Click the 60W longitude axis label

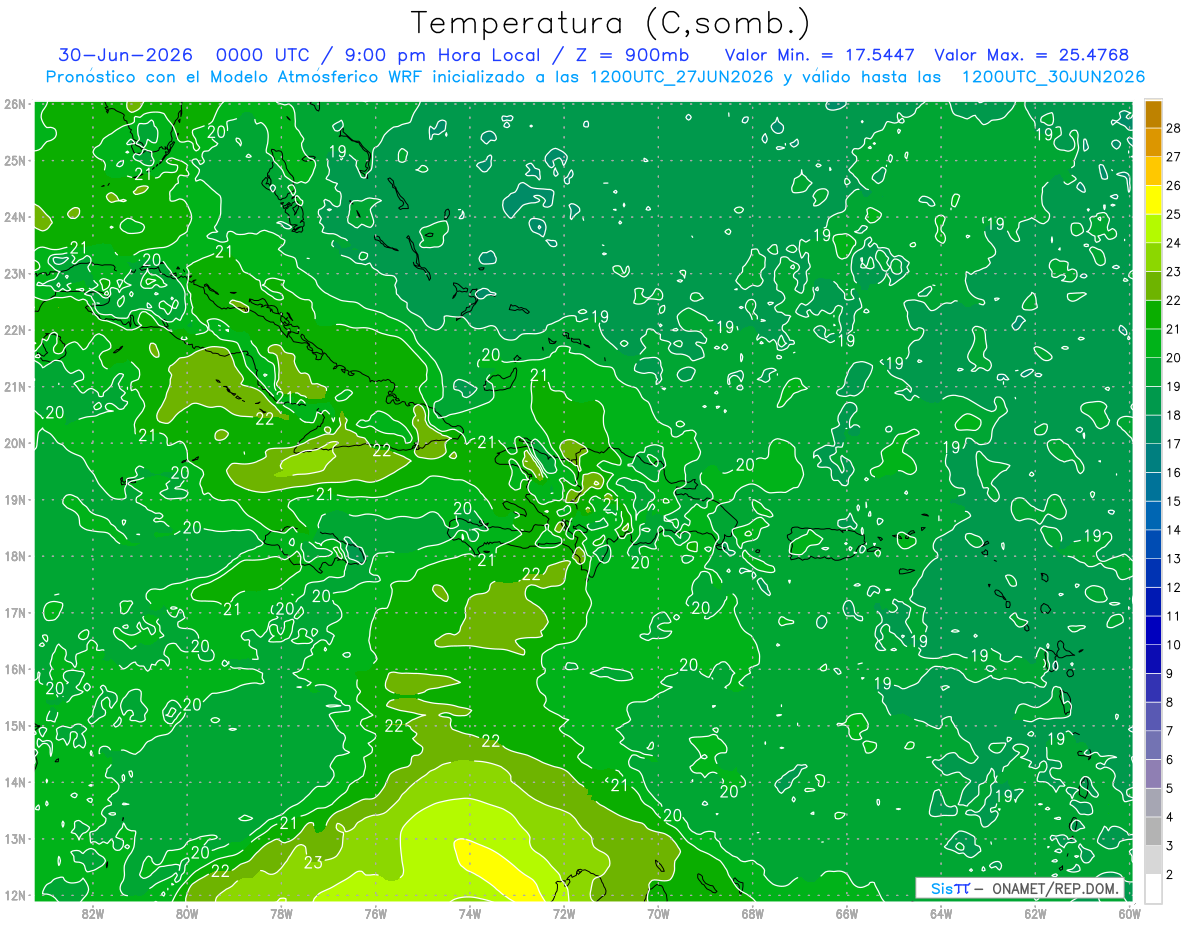coord(1129,913)
